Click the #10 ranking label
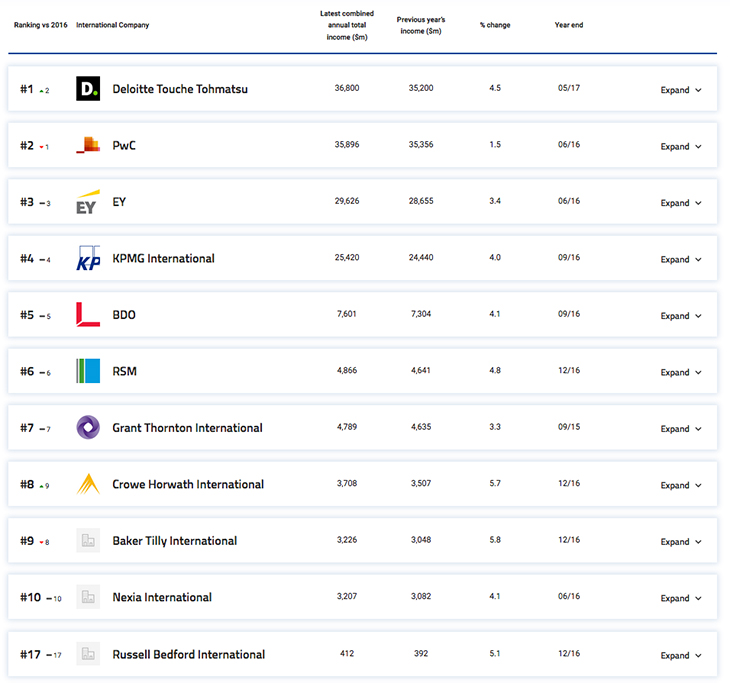 point(30,597)
